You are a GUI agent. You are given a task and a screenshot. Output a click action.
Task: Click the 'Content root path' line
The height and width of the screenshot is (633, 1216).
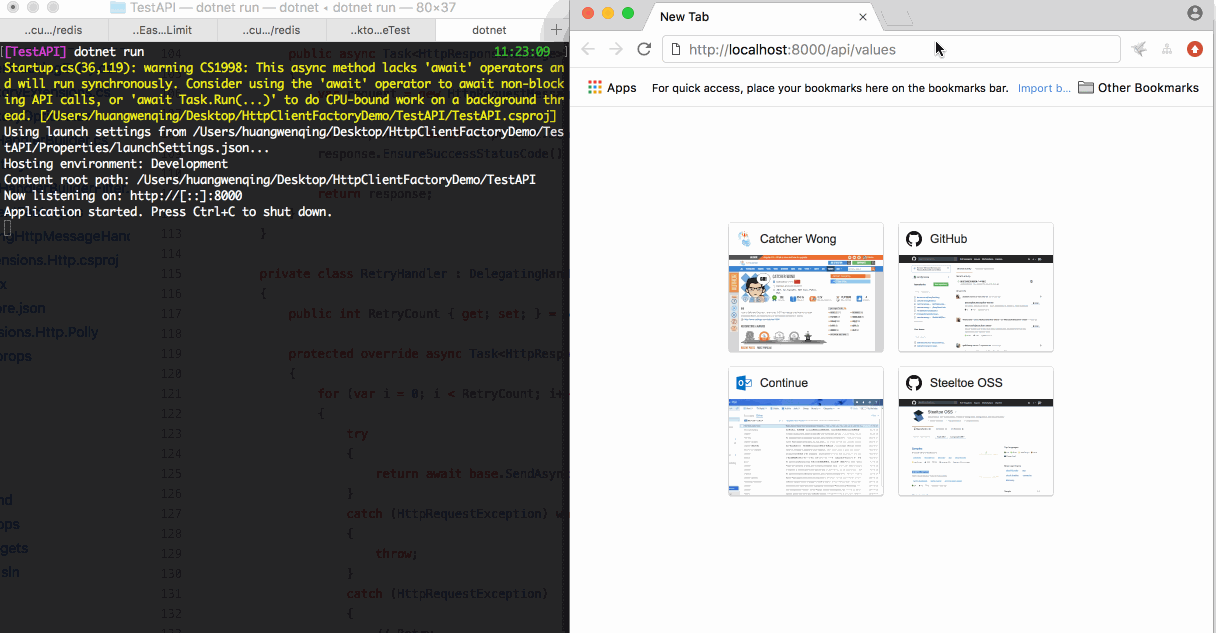click(x=269, y=179)
